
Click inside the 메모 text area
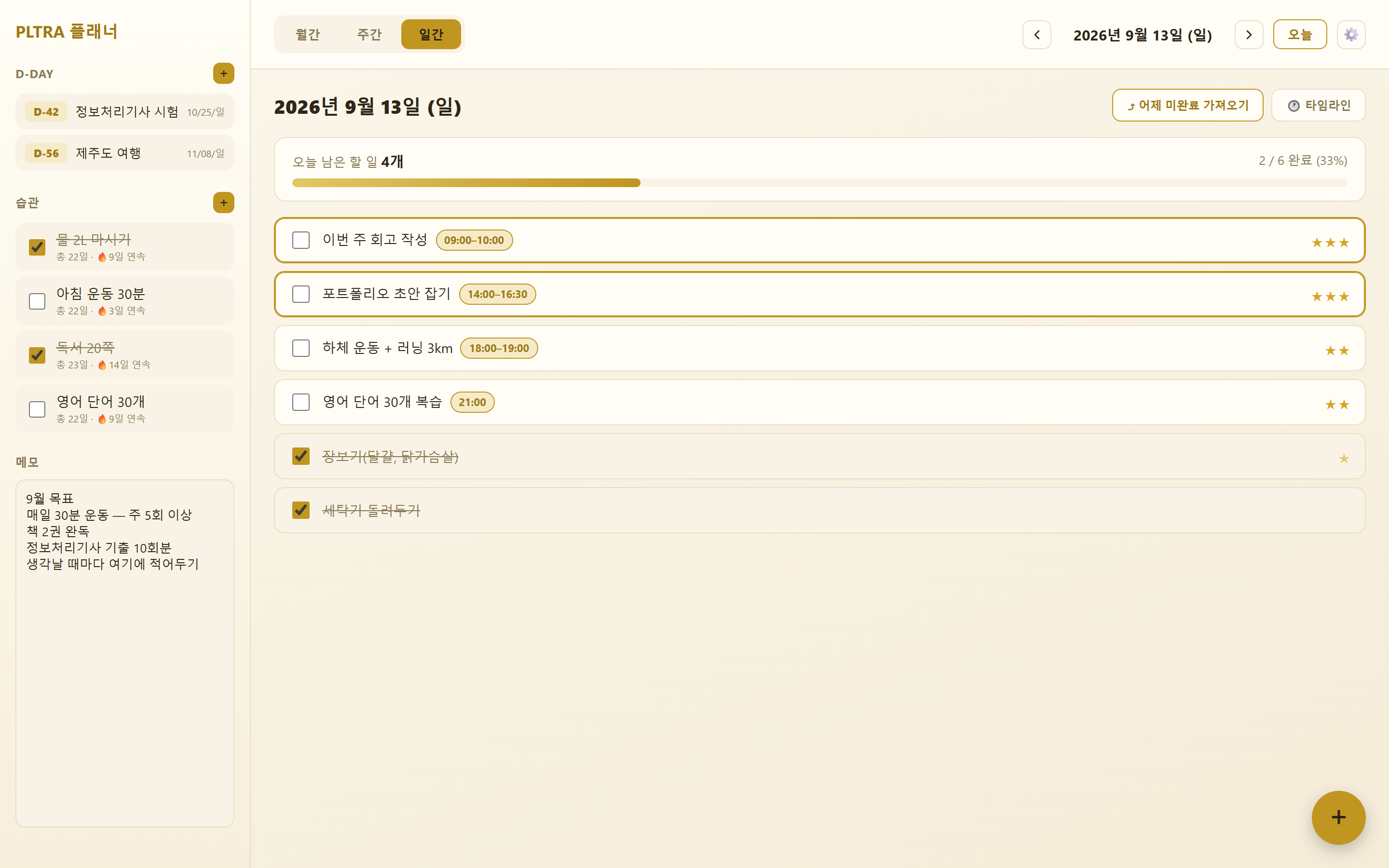pyautogui.click(x=124, y=653)
